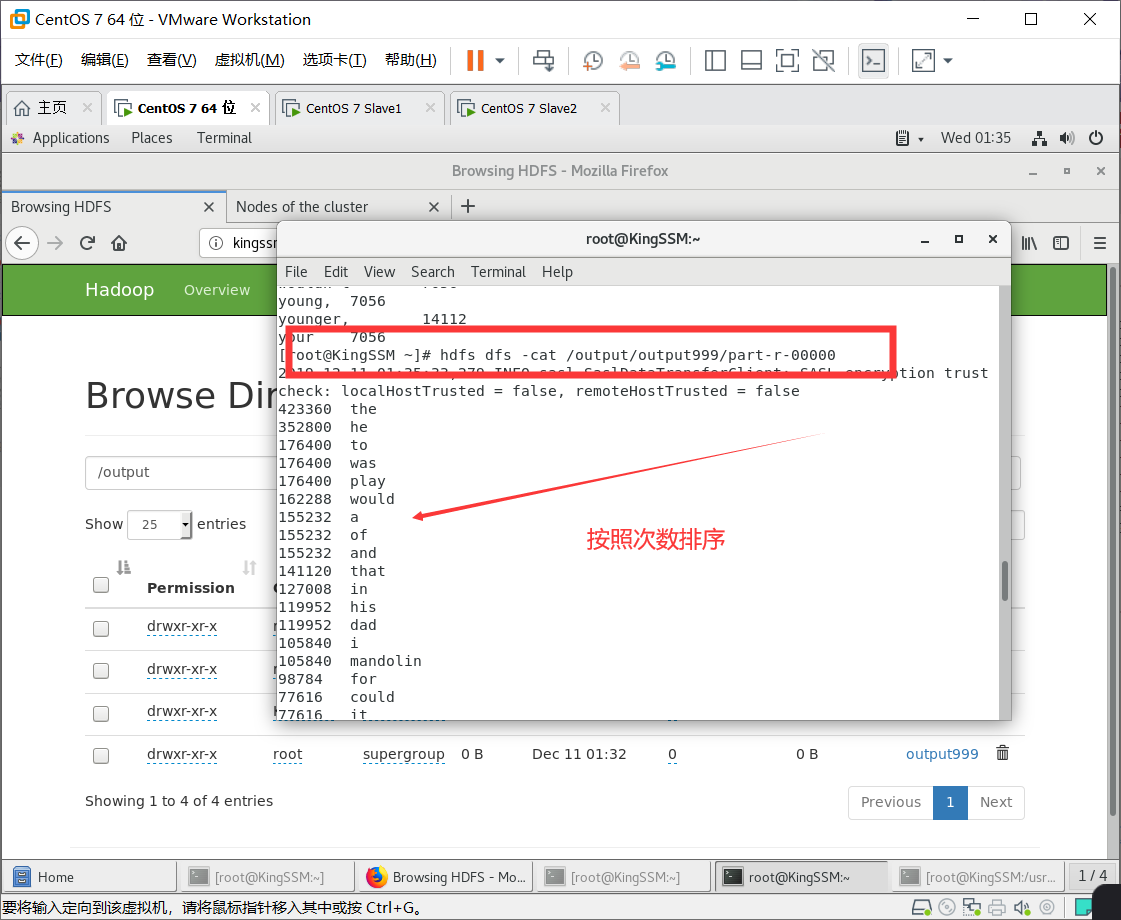This screenshot has width=1121, height=920.
Task: Sort by the Permission column header
Action: coord(190,588)
